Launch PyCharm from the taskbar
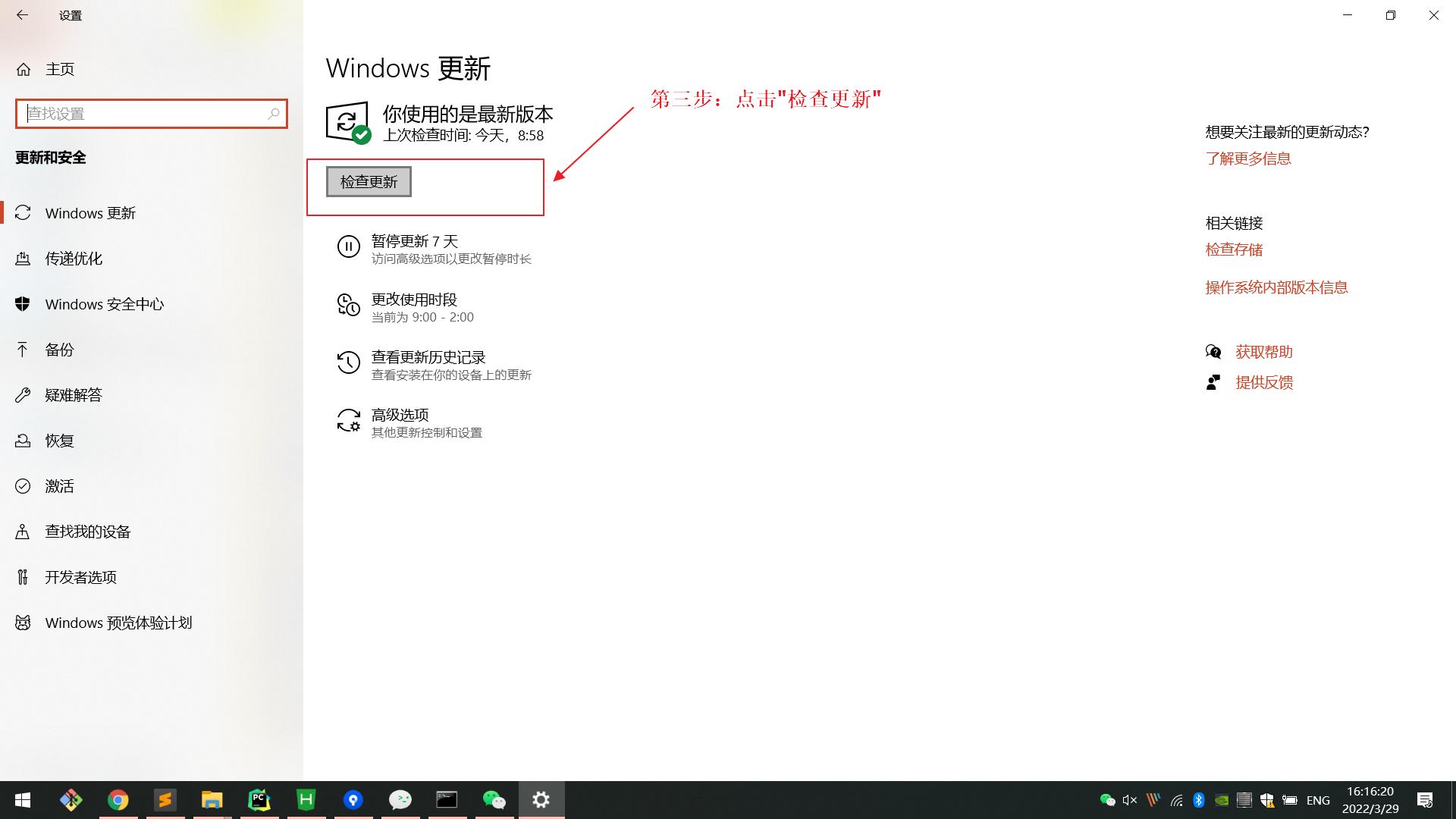The image size is (1456, 819). 259,799
